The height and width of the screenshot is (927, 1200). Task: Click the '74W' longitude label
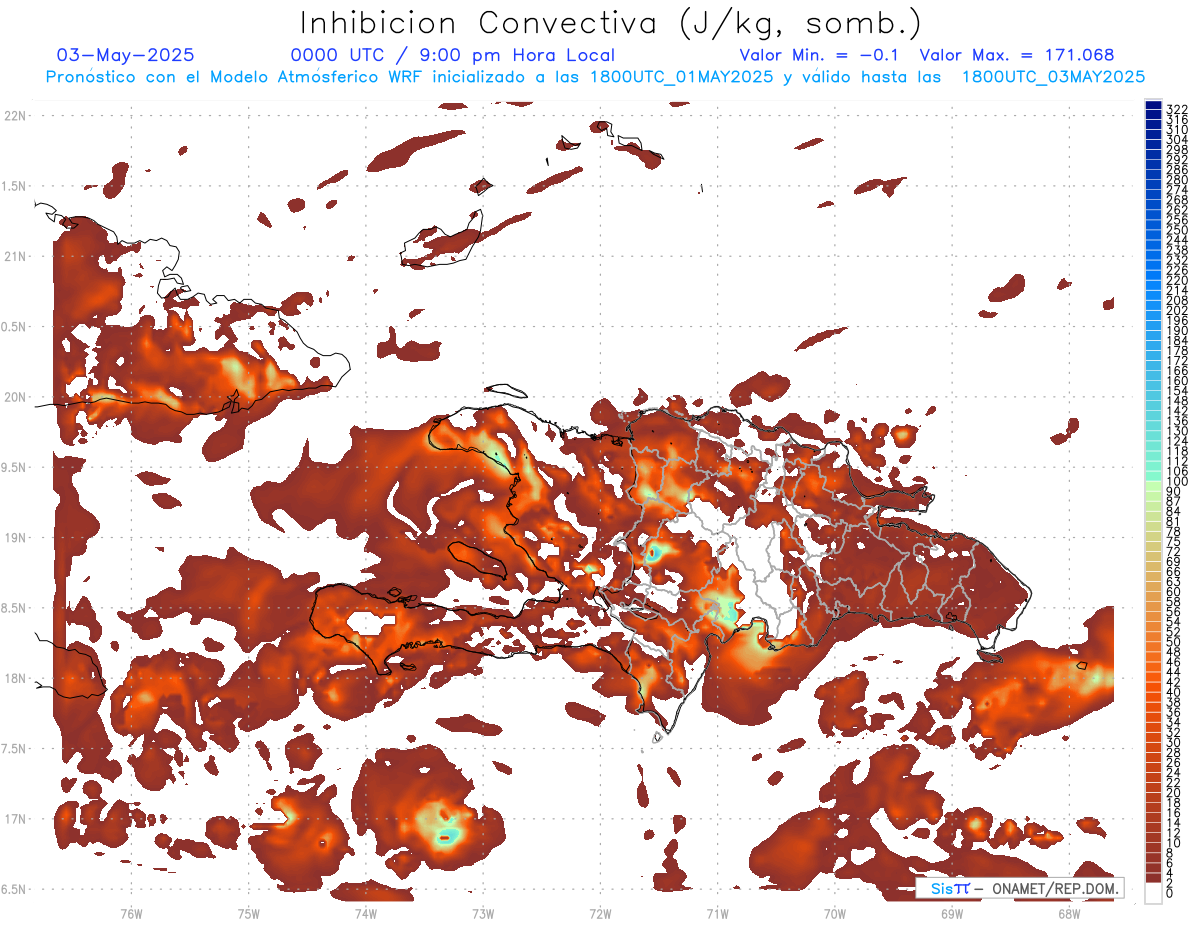[366, 912]
